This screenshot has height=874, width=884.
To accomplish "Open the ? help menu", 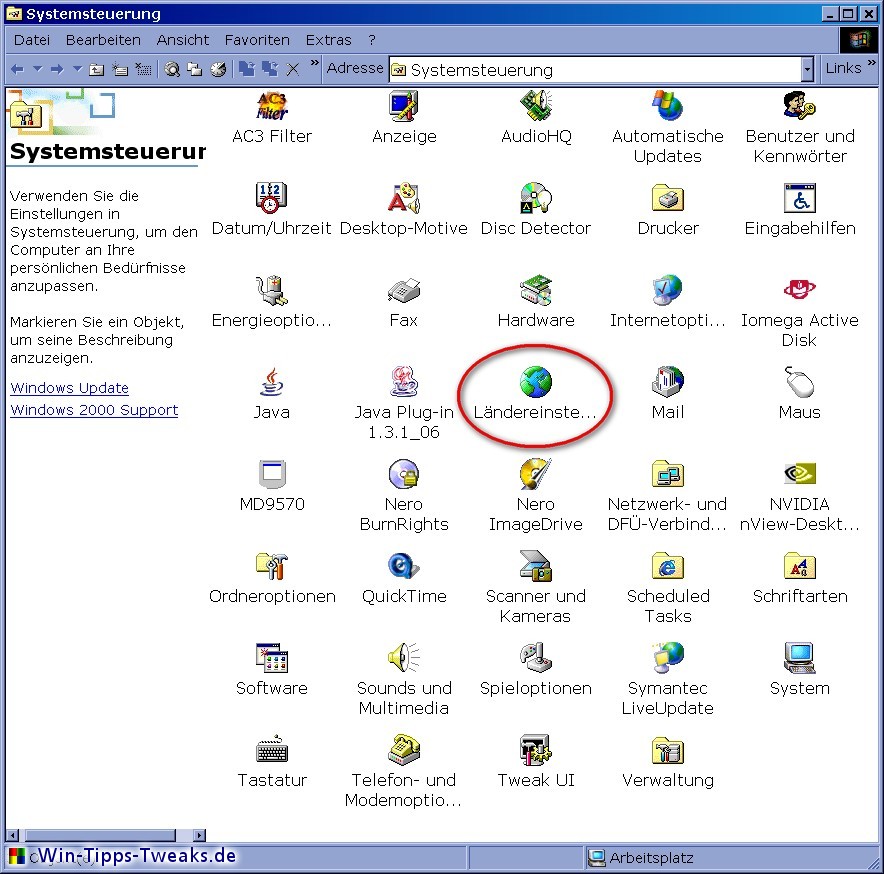I will pyautogui.click(x=372, y=40).
